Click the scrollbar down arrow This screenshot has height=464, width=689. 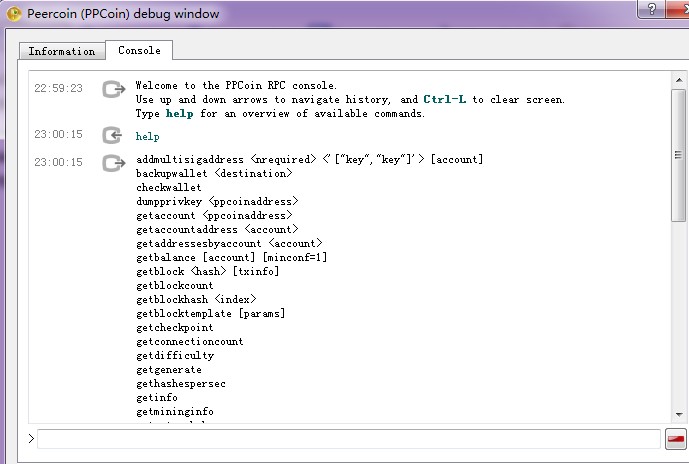pos(679,414)
